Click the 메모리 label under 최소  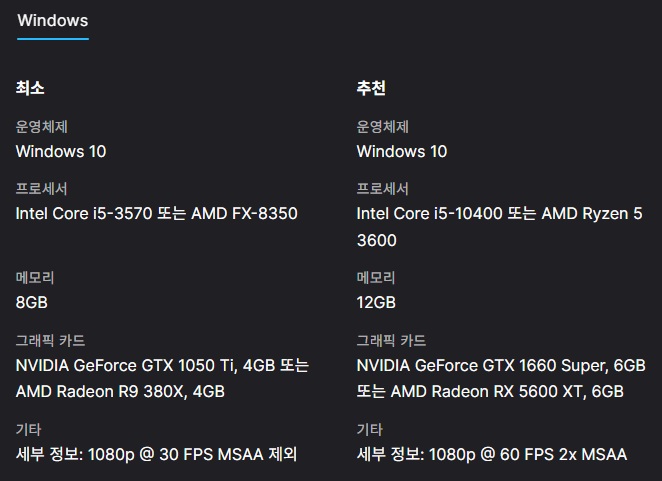pyautogui.click(x=36, y=277)
